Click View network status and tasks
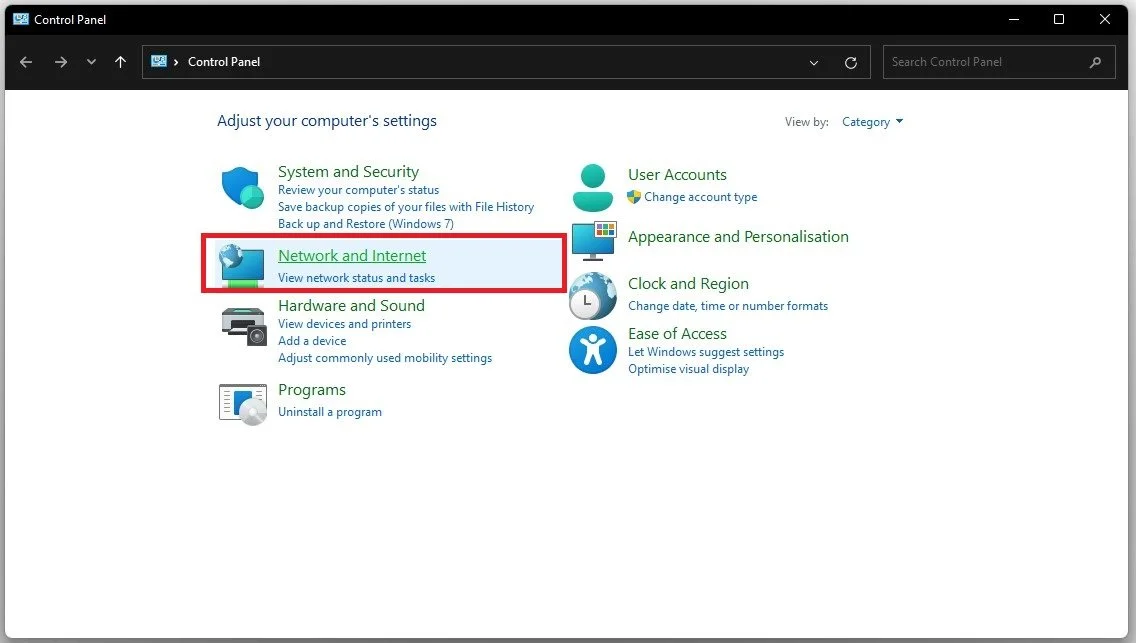This screenshot has height=643, width=1136. point(356,278)
